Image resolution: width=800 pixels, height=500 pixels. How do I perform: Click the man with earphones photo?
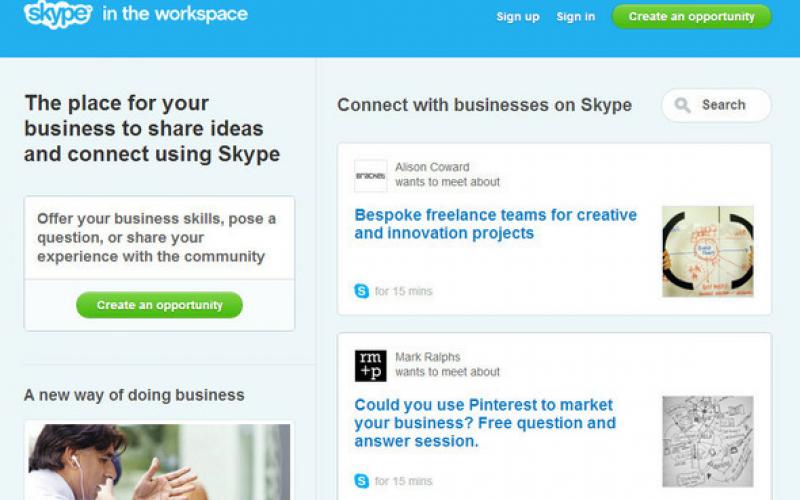(x=158, y=461)
